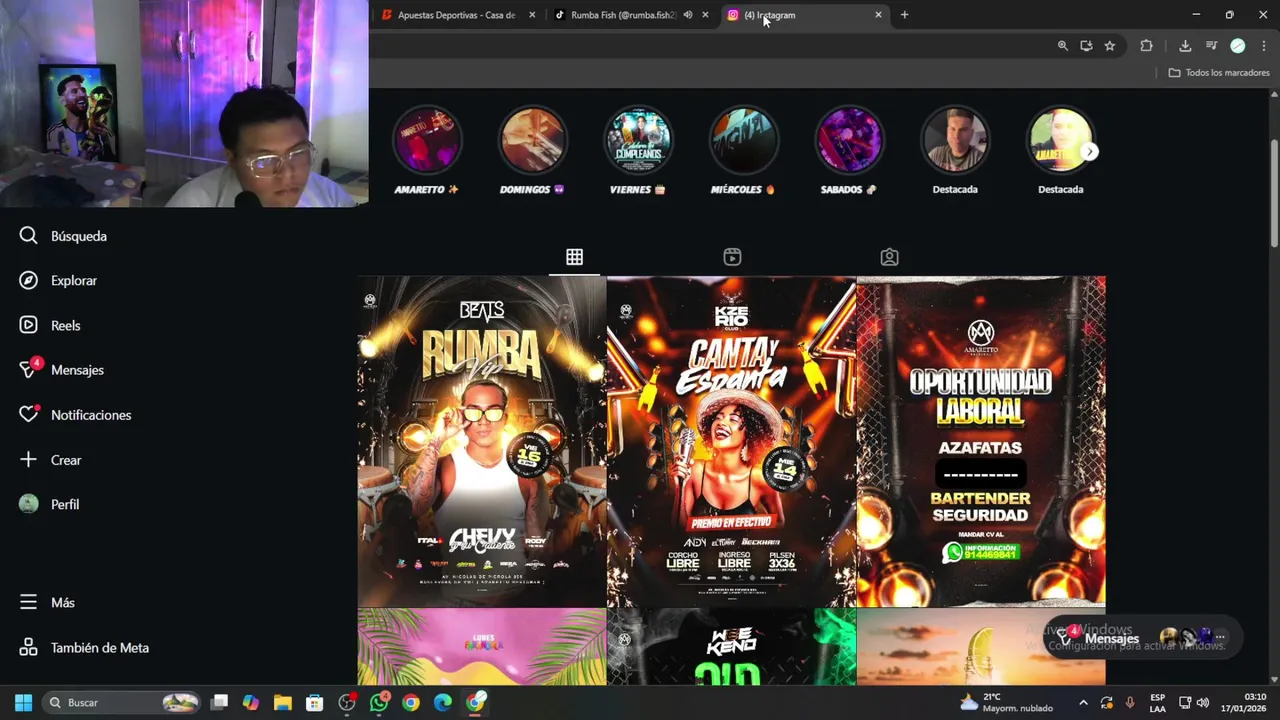
Task: Click the taskbar Buscar search box
Action: pyautogui.click(x=123, y=703)
